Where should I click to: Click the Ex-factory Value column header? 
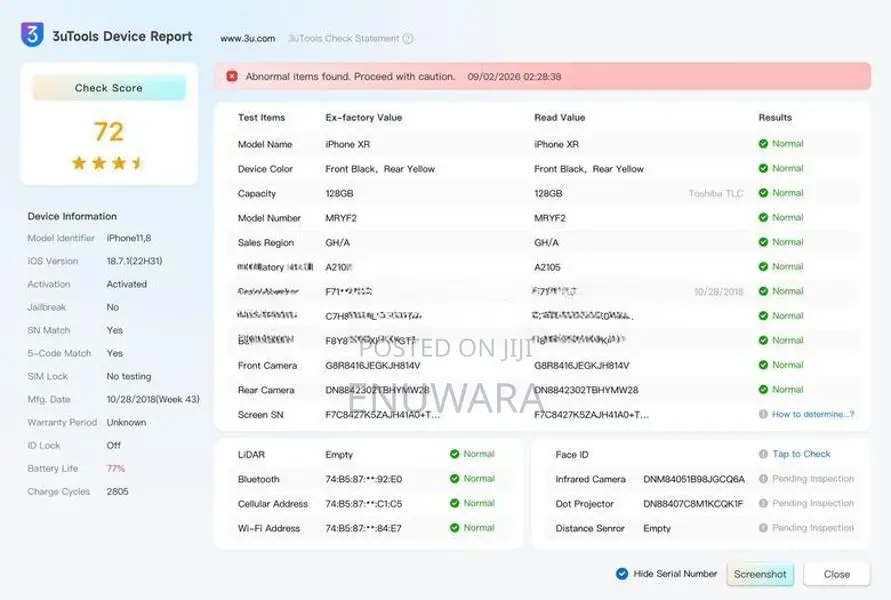[x=364, y=117]
